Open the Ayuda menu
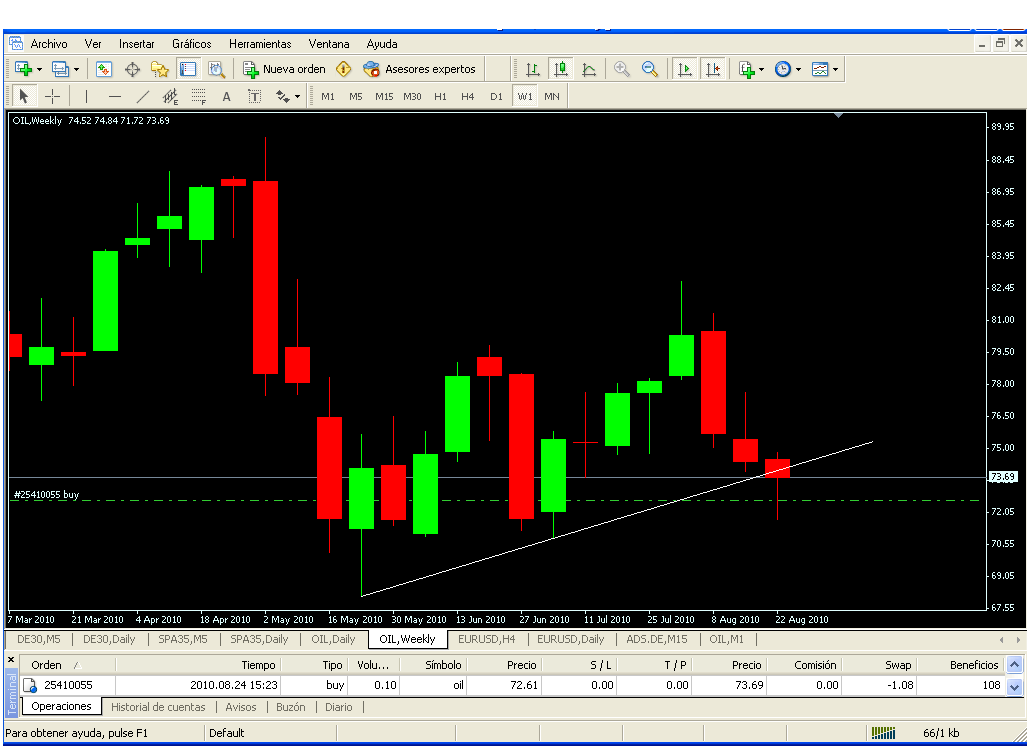 point(382,43)
